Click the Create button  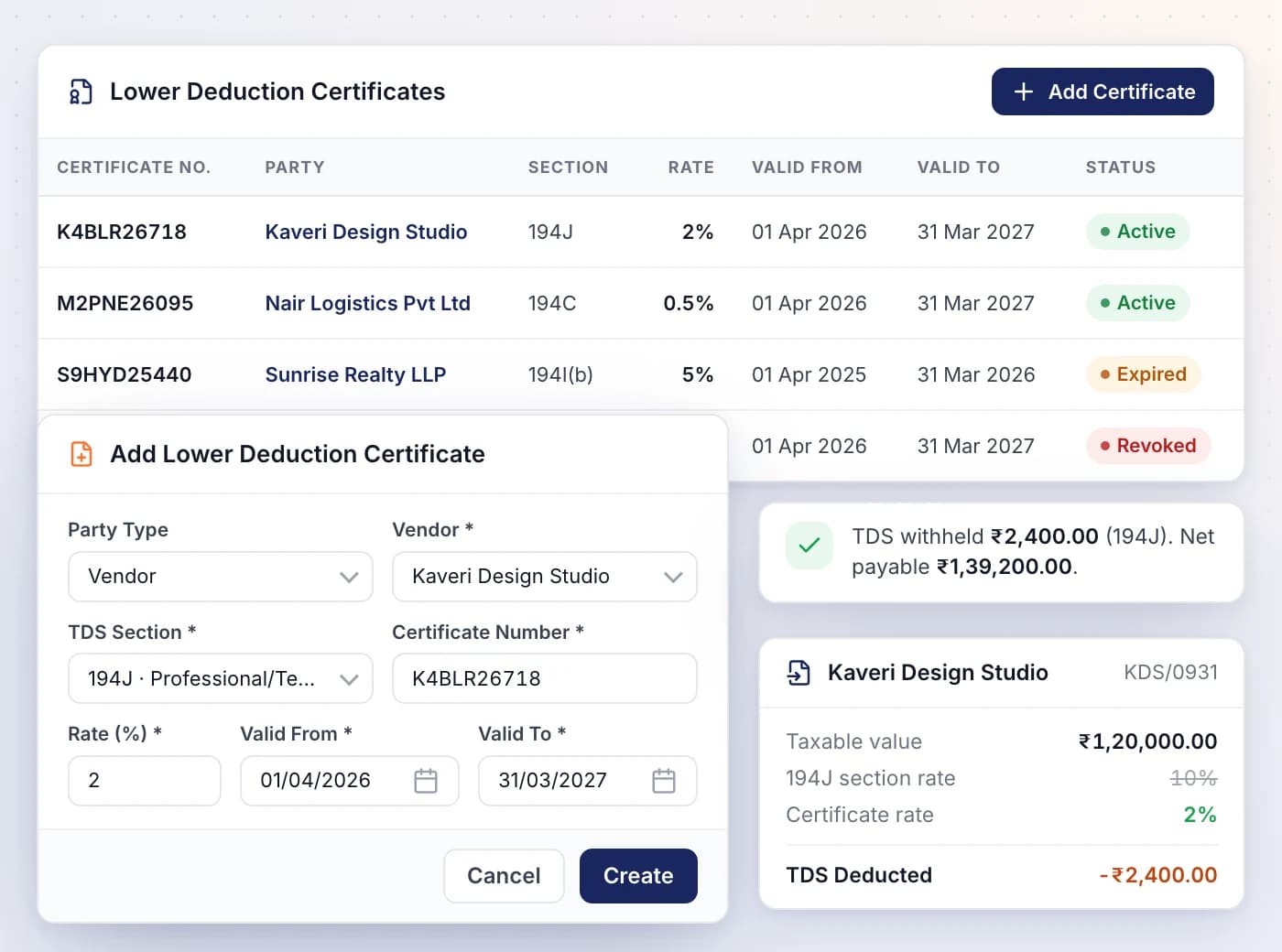[638, 876]
